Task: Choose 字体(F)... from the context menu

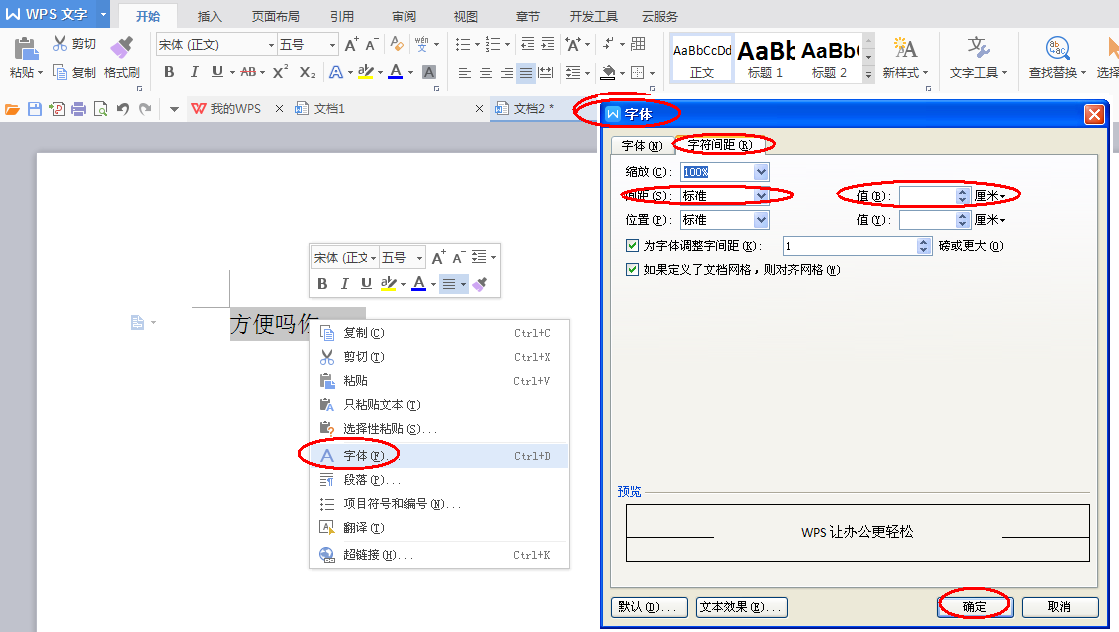Action: pos(439,456)
